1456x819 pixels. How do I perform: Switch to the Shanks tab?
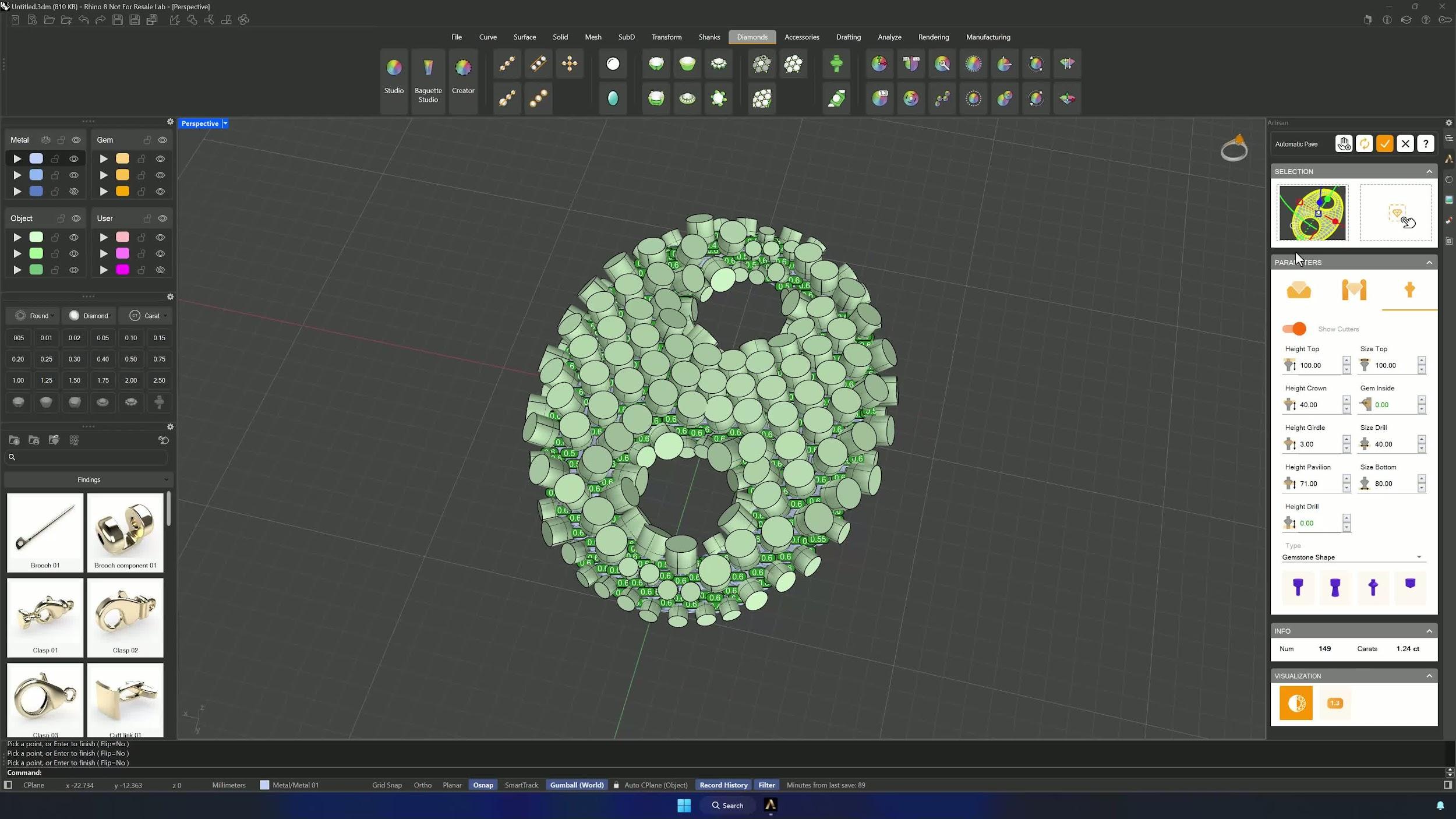coord(709,37)
